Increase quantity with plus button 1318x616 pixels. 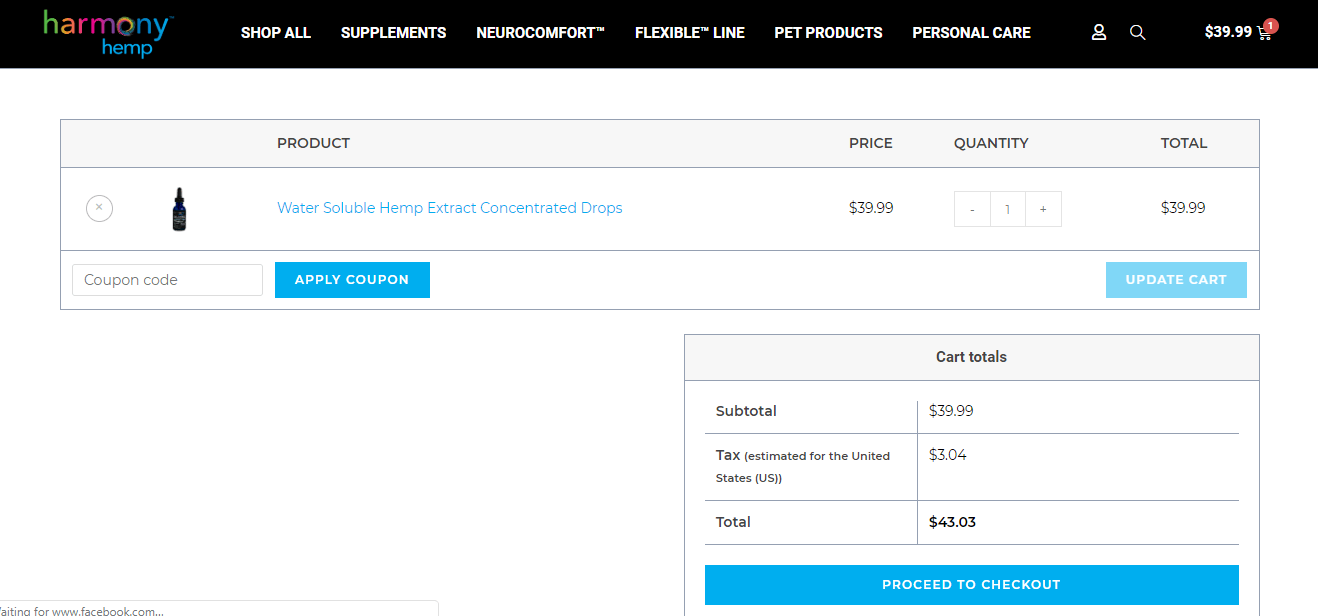(1043, 209)
